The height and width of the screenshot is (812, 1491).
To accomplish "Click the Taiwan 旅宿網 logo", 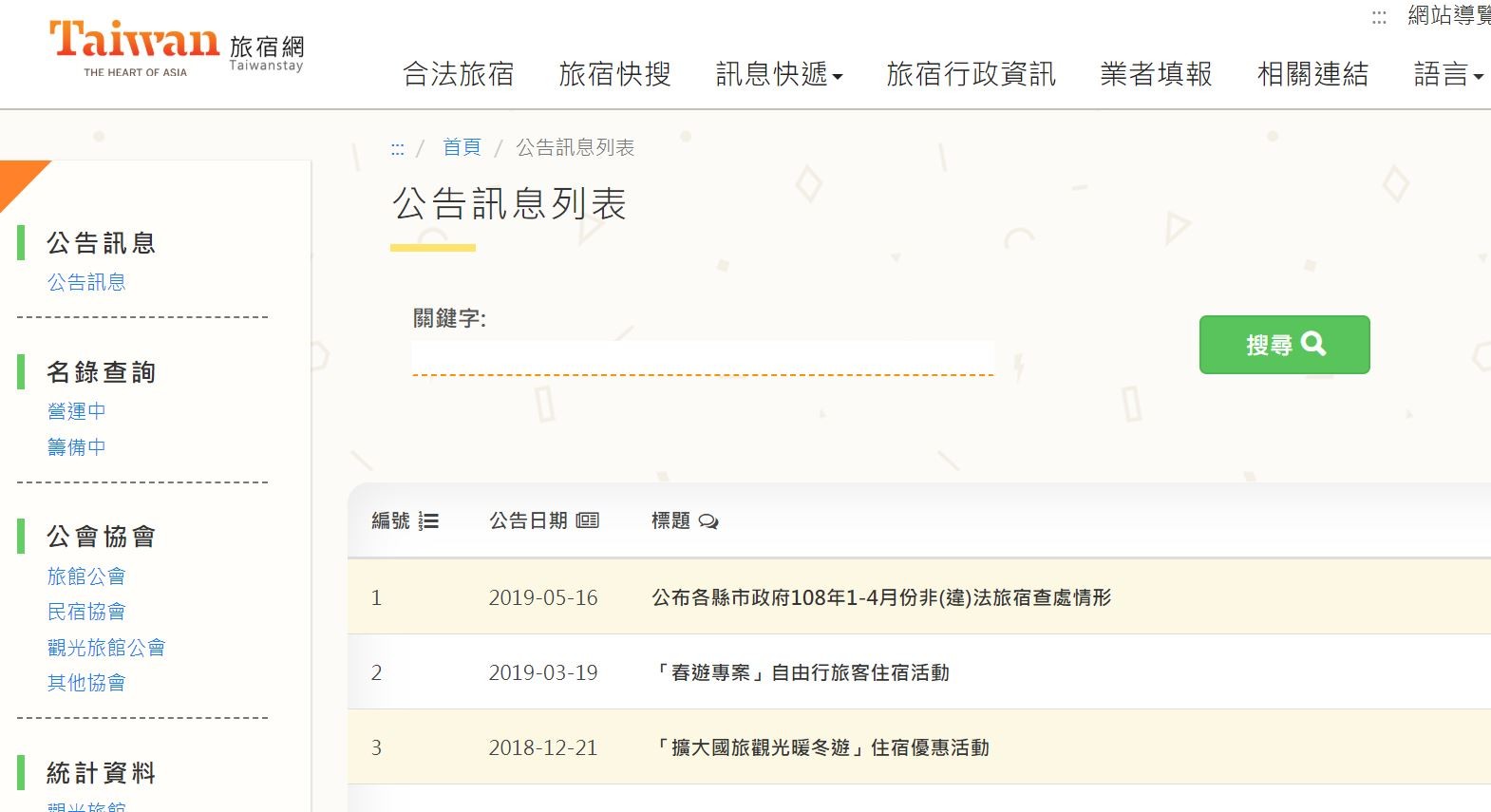I will click(177, 48).
